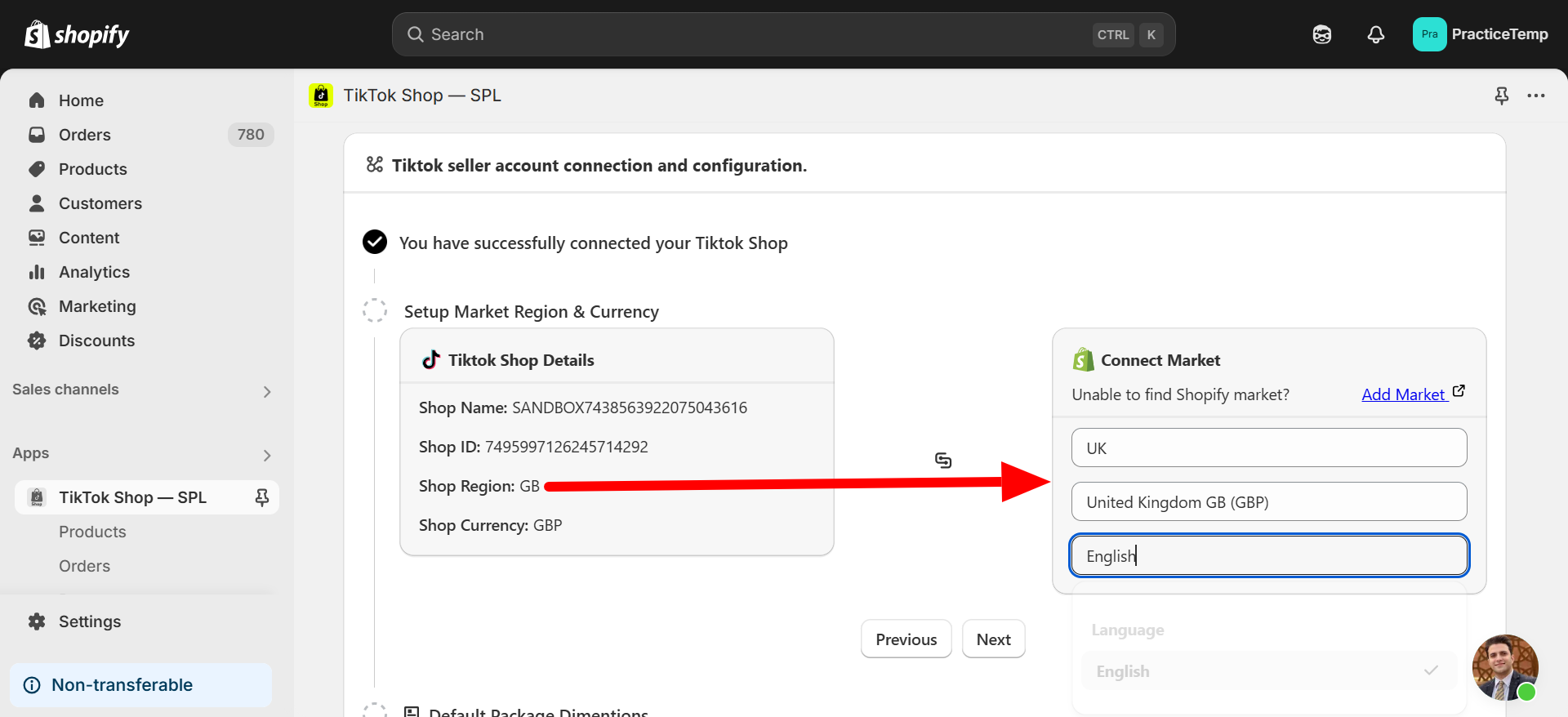Click the Shopify logo
Image resolution: width=1568 pixels, height=717 pixels.
click(77, 34)
